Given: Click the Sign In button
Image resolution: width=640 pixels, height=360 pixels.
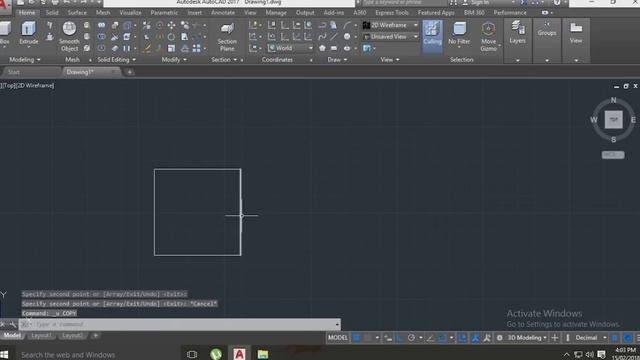Looking at the screenshot, I should point(476,2).
